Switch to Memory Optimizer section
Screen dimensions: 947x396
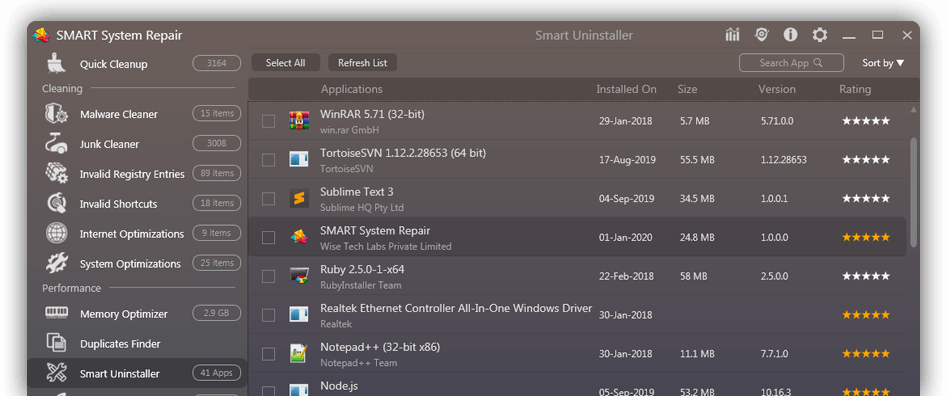tap(137, 313)
